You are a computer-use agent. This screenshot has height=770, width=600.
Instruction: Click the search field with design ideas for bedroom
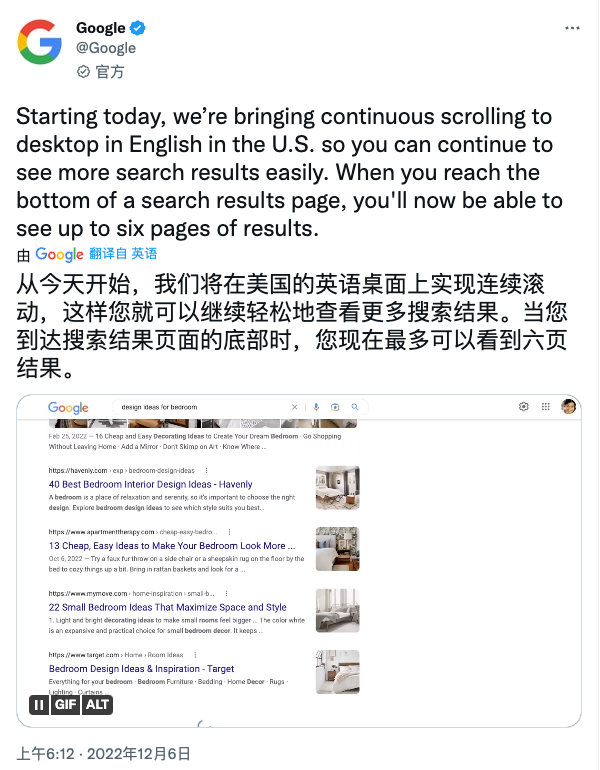pyautogui.click(x=204, y=407)
